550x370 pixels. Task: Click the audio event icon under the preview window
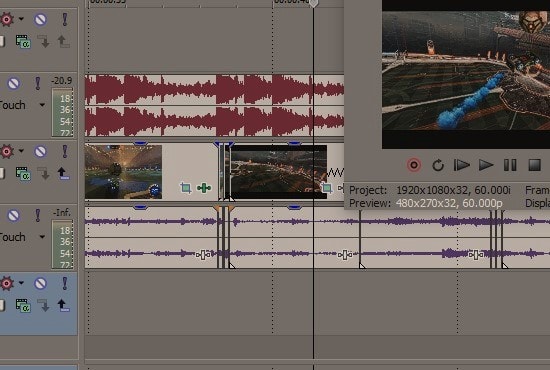(344, 255)
